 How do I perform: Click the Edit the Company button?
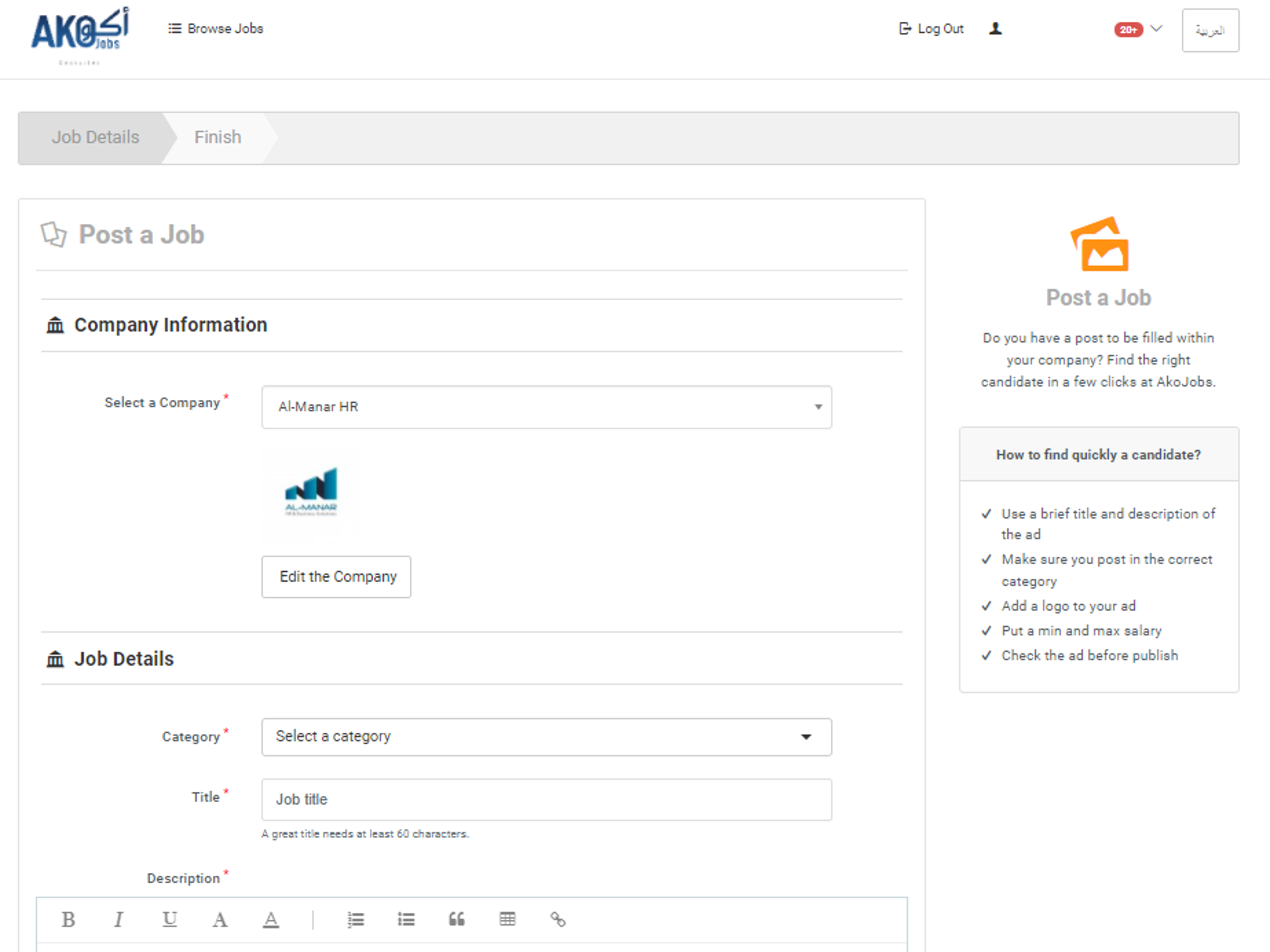tap(337, 577)
